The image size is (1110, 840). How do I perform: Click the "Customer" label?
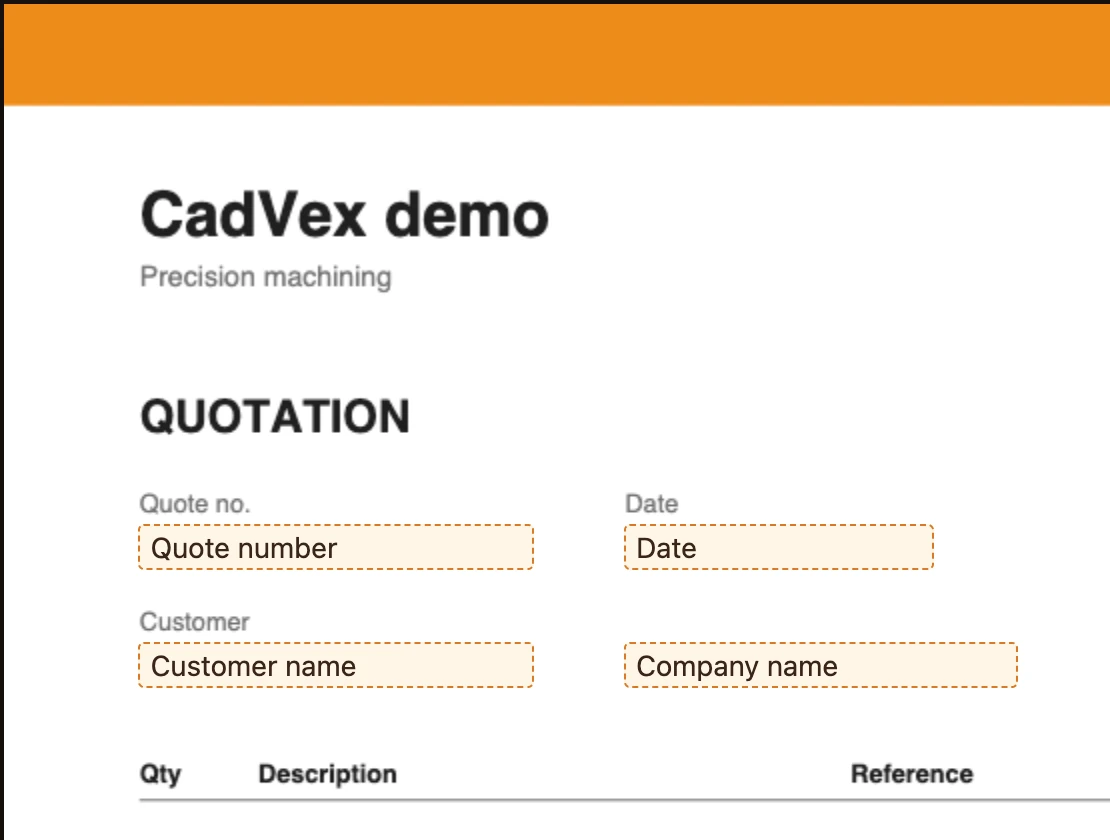tap(195, 622)
